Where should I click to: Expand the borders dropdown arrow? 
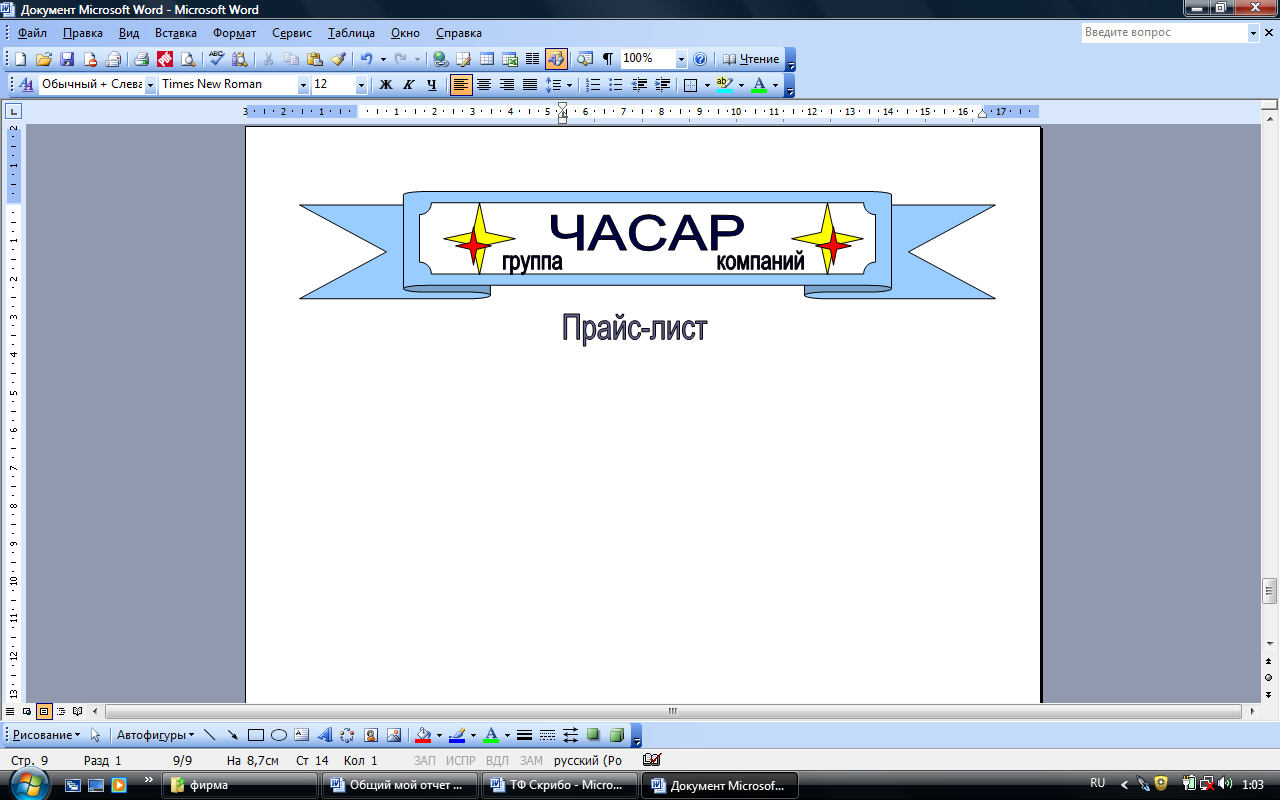(707, 85)
